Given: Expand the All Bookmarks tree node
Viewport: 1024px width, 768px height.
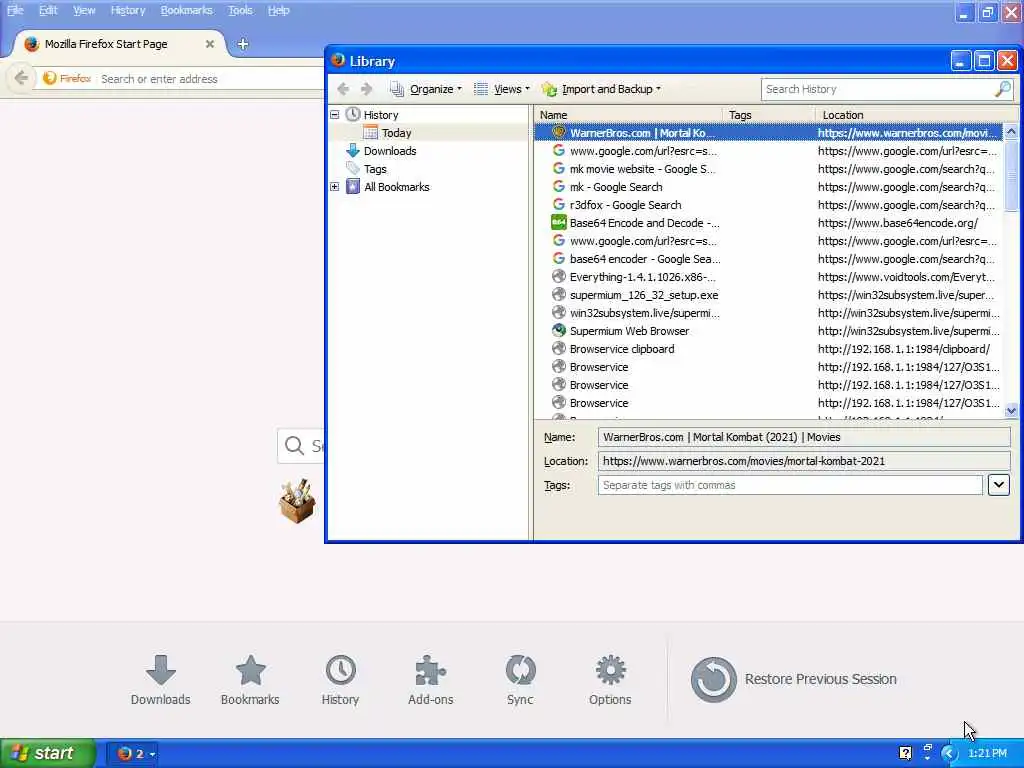Looking at the screenshot, I should point(334,187).
